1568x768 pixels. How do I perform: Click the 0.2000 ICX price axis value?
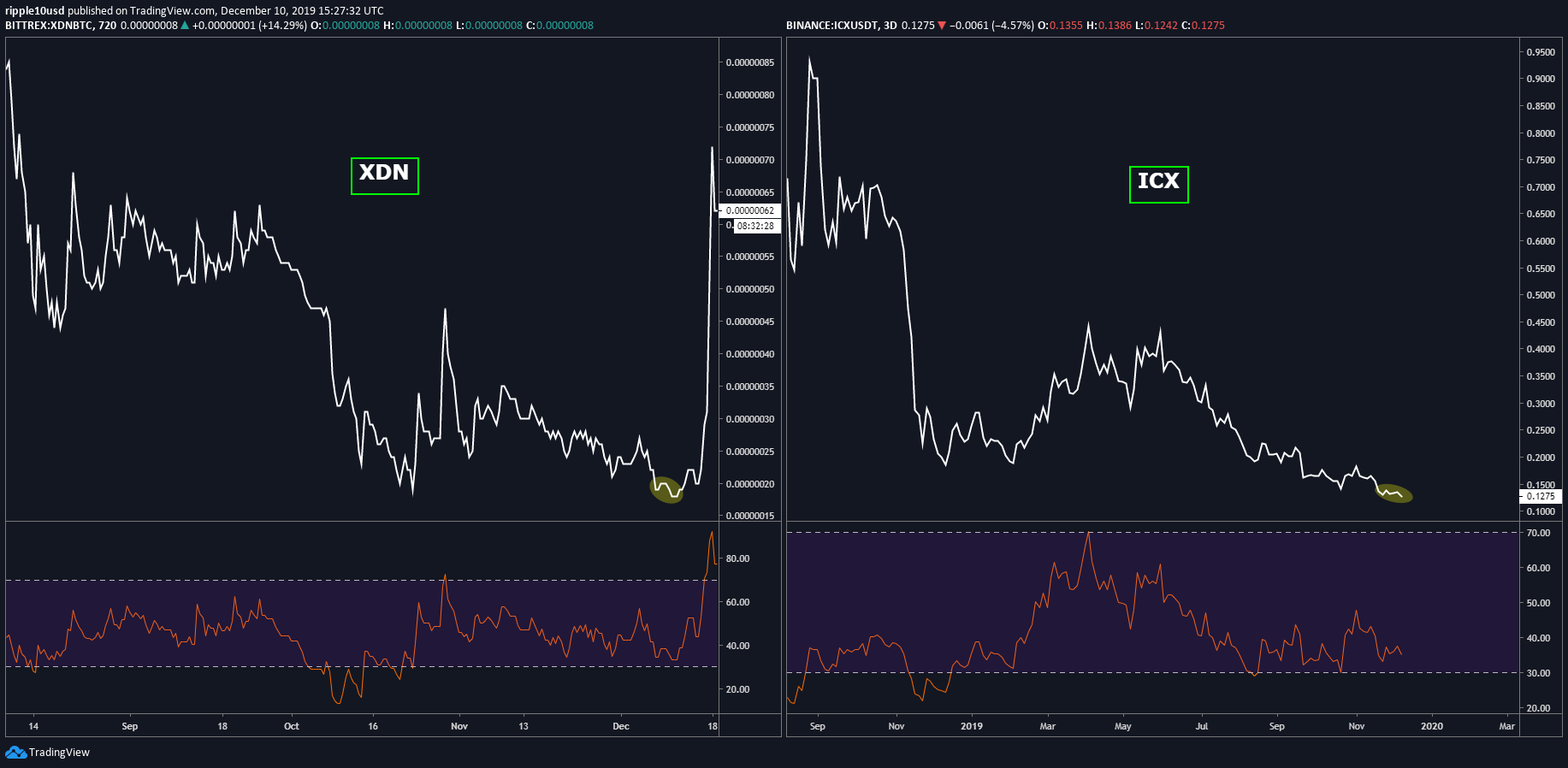tap(1541, 458)
